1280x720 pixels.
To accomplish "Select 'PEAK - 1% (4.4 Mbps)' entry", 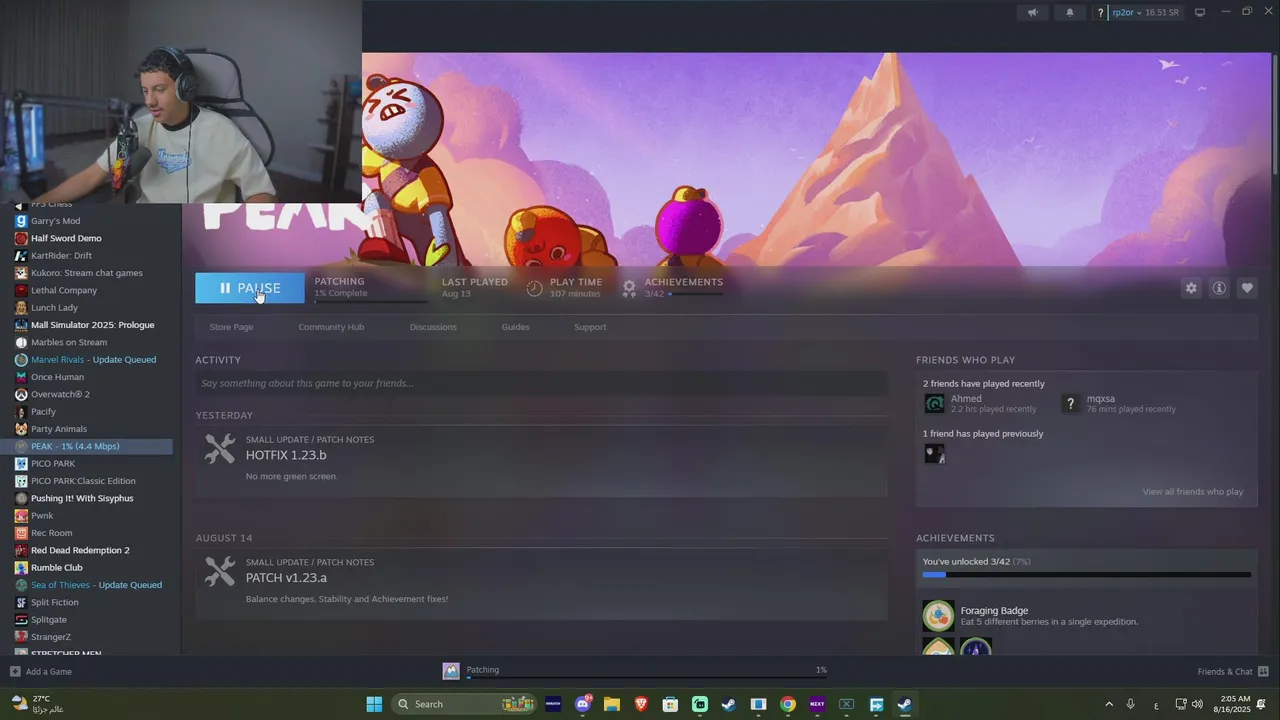I will tap(75, 446).
